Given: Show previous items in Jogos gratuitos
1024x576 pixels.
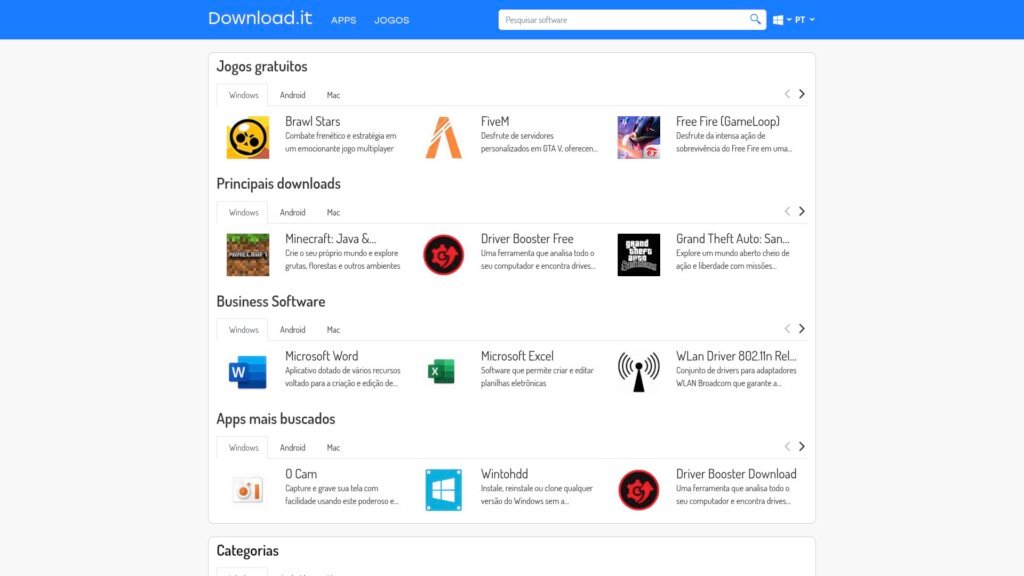Looking at the screenshot, I should pos(787,94).
